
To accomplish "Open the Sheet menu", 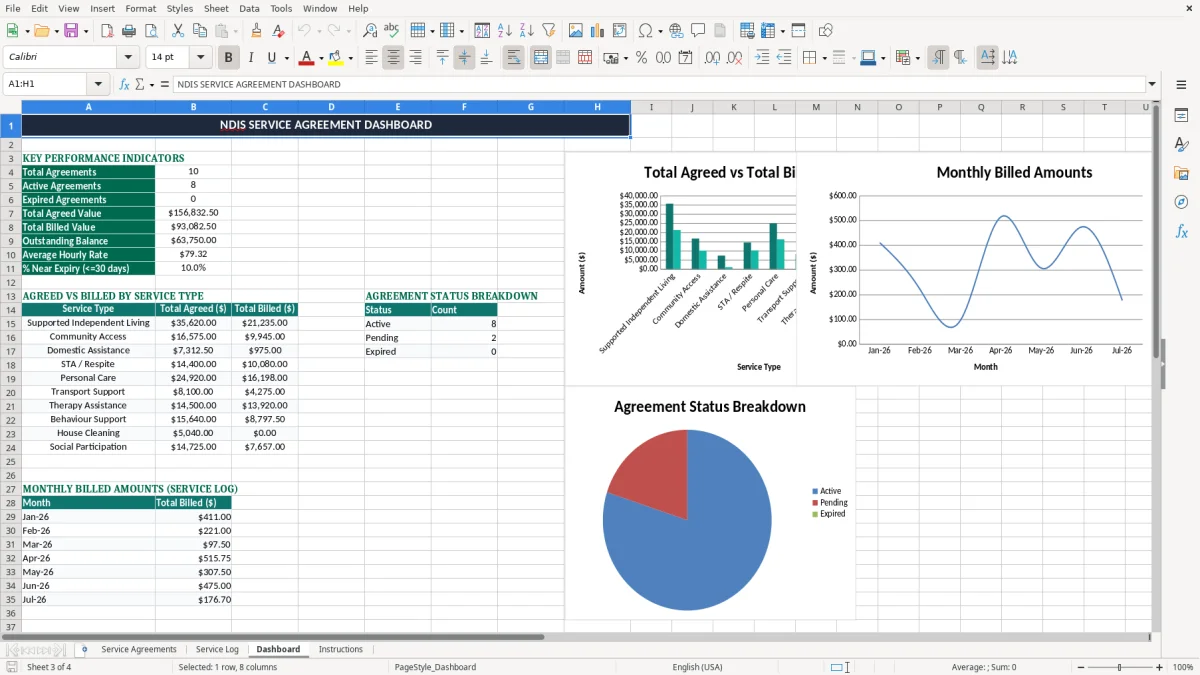I will pyautogui.click(x=216, y=8).
